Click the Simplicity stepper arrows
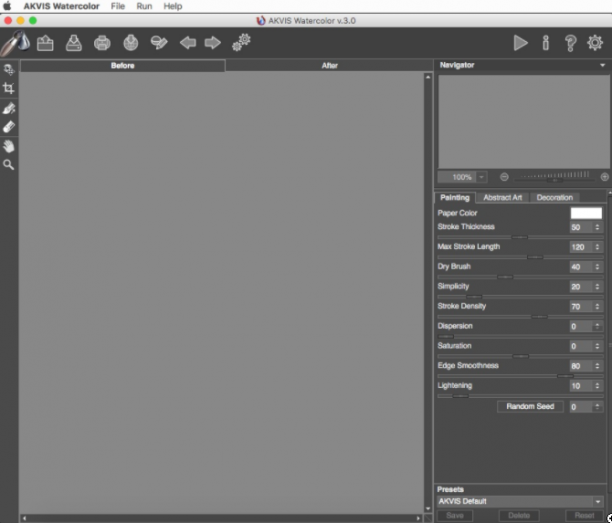The width and height of the screenshot is (612, 523). pos(597,287)
